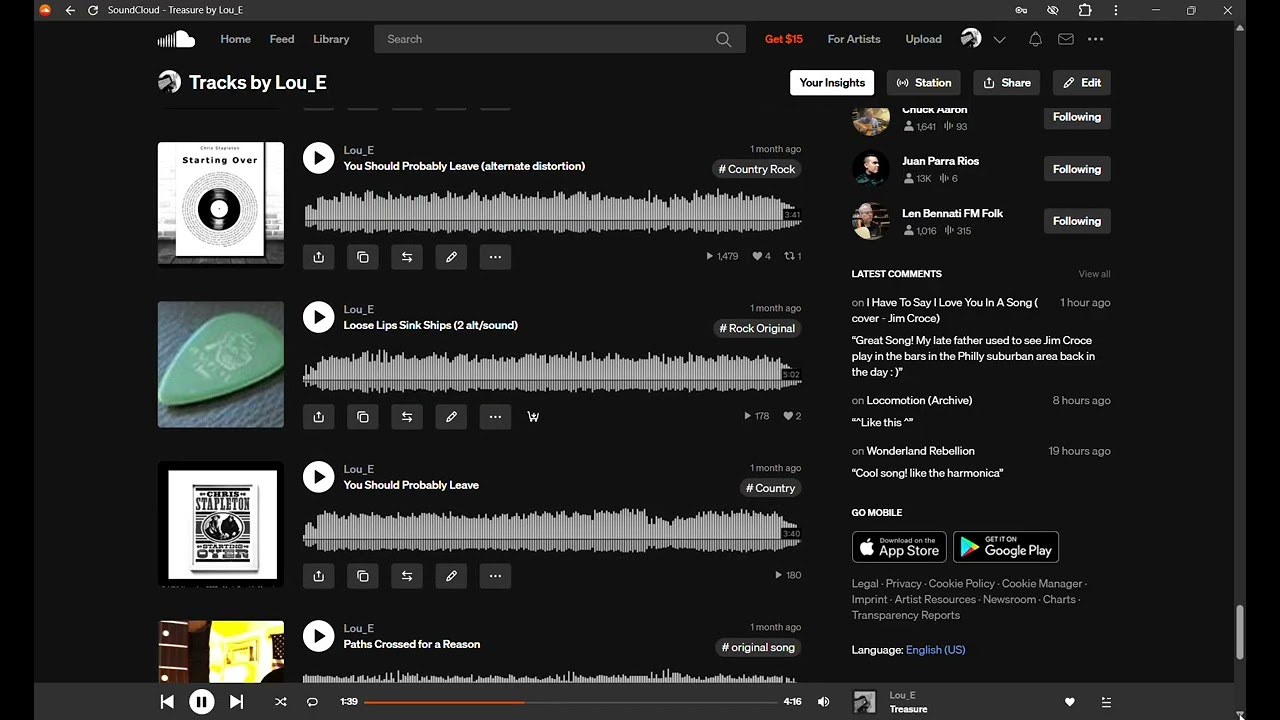1280x720 pixels.
Task: Open Your Insights
Action: point(832,83)
